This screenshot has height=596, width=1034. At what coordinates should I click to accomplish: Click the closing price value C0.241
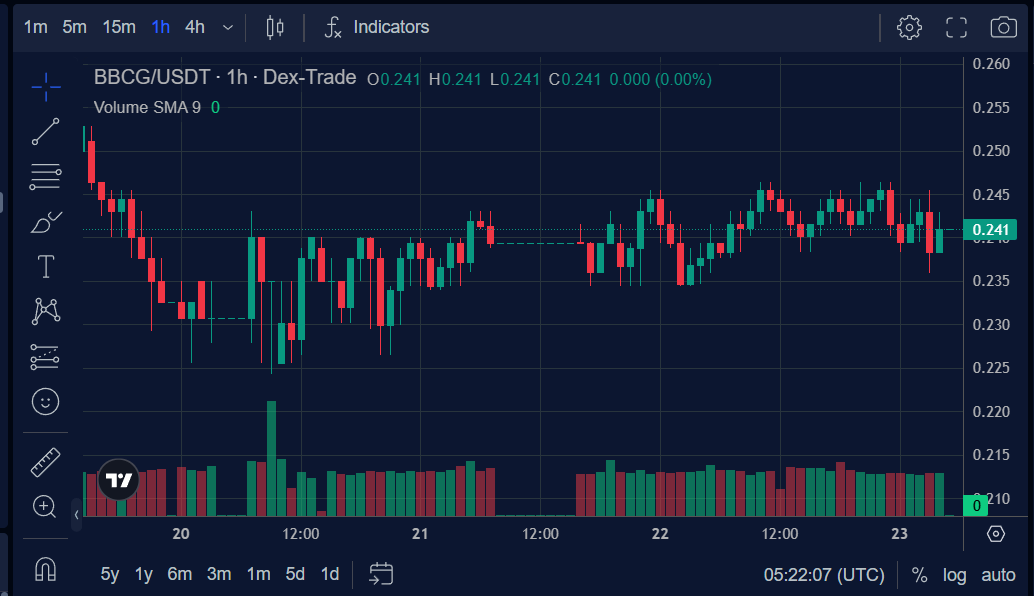click(575, 80)
